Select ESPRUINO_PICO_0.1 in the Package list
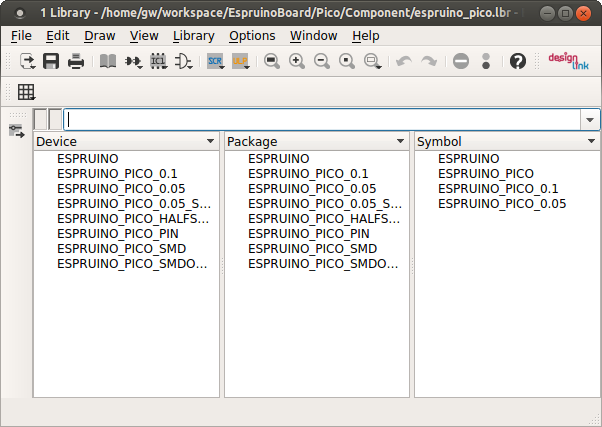 point(308,174)
